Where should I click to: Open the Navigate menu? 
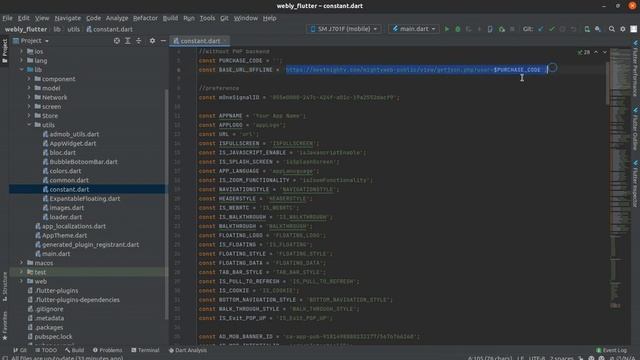pyautogui.click(x=68, y=18)
